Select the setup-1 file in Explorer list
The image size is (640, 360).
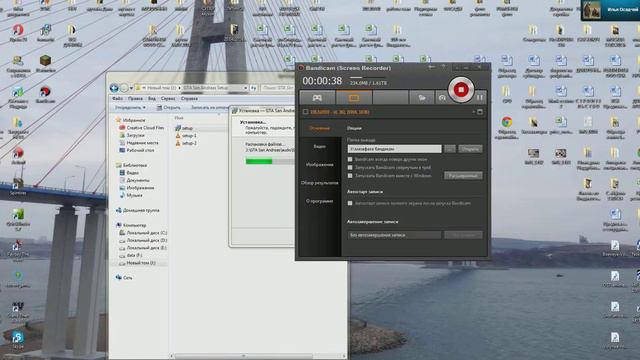coord(186,136)
